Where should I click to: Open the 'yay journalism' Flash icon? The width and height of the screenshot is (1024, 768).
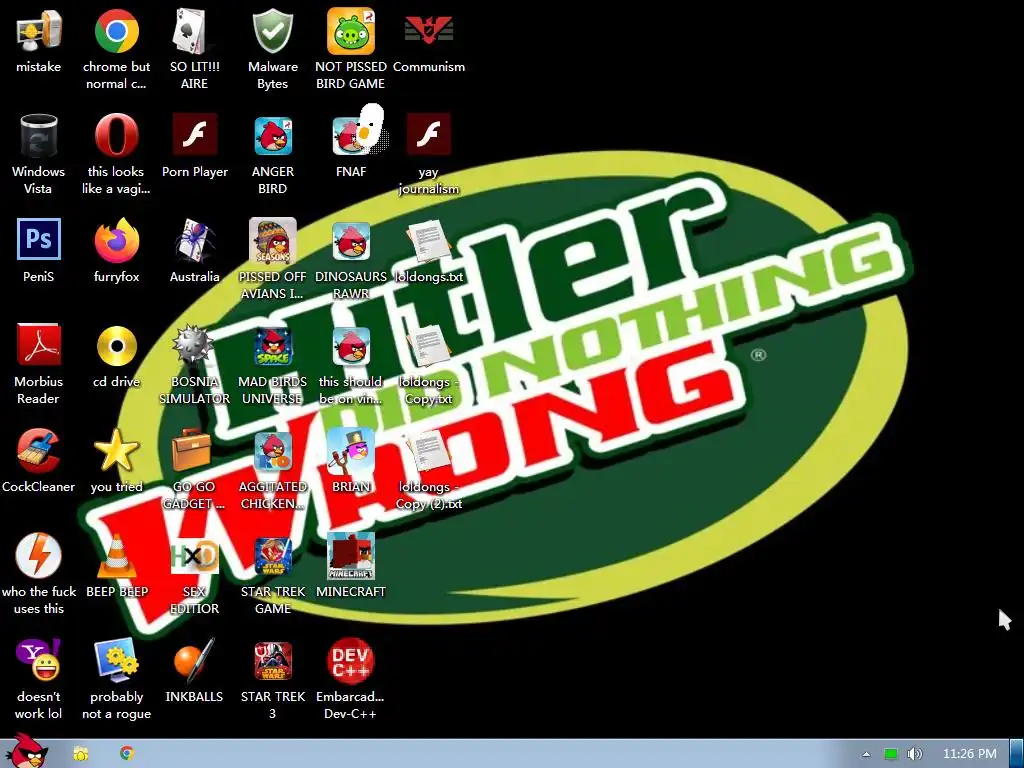click(x=429, y=135)
